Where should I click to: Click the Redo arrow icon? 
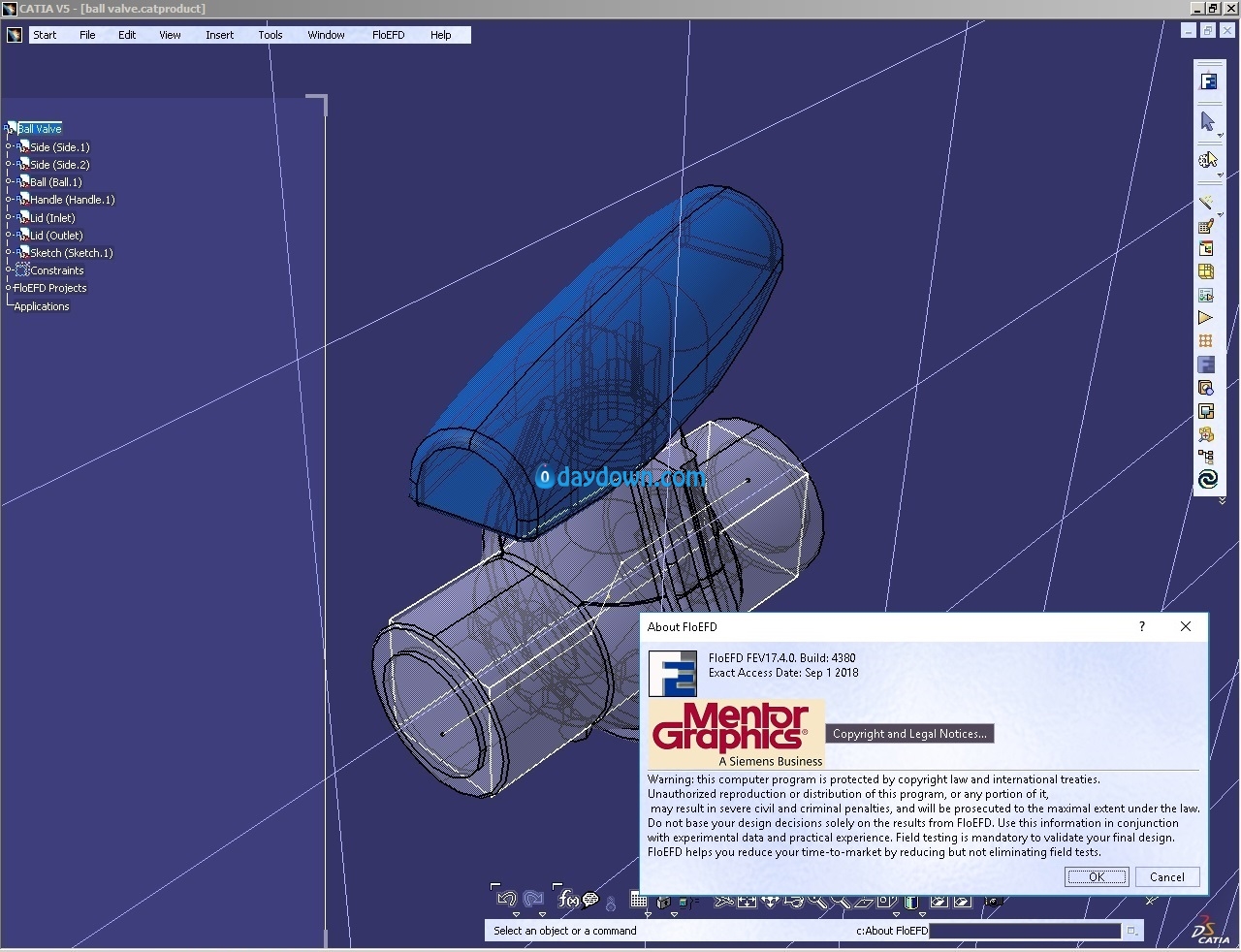click(533, 899)
